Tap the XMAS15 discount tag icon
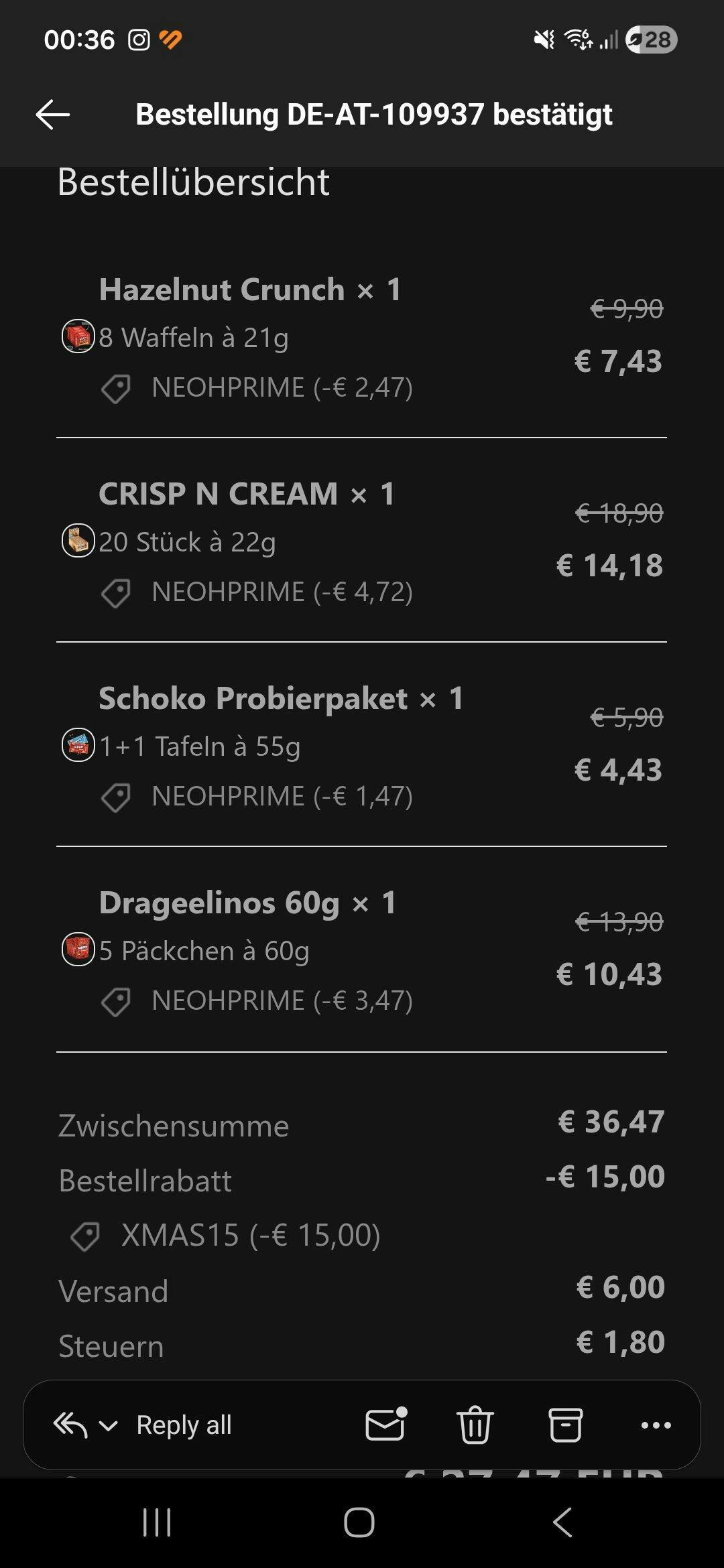 86,1236
